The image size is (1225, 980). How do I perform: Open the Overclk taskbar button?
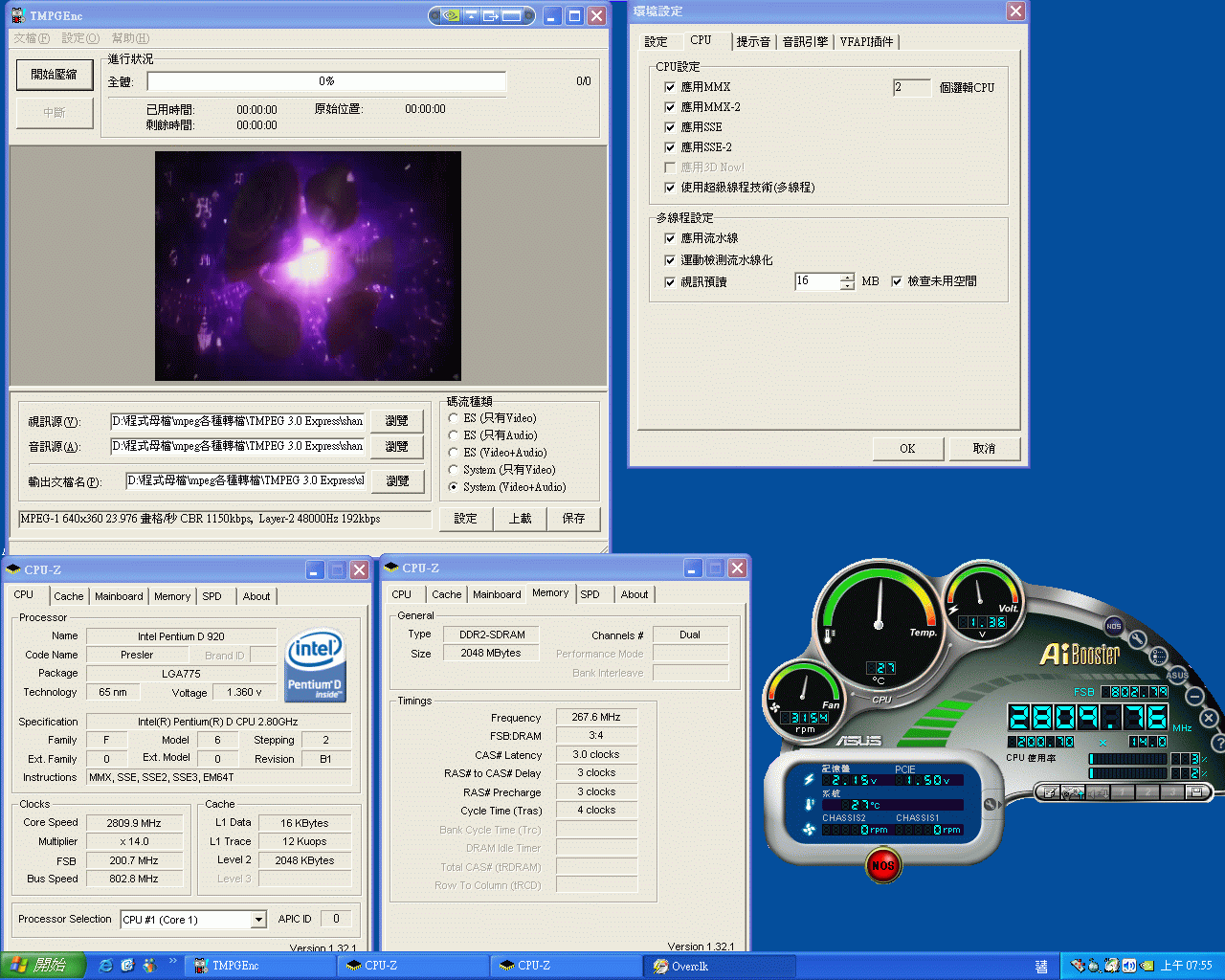click(x=719, y=966)
